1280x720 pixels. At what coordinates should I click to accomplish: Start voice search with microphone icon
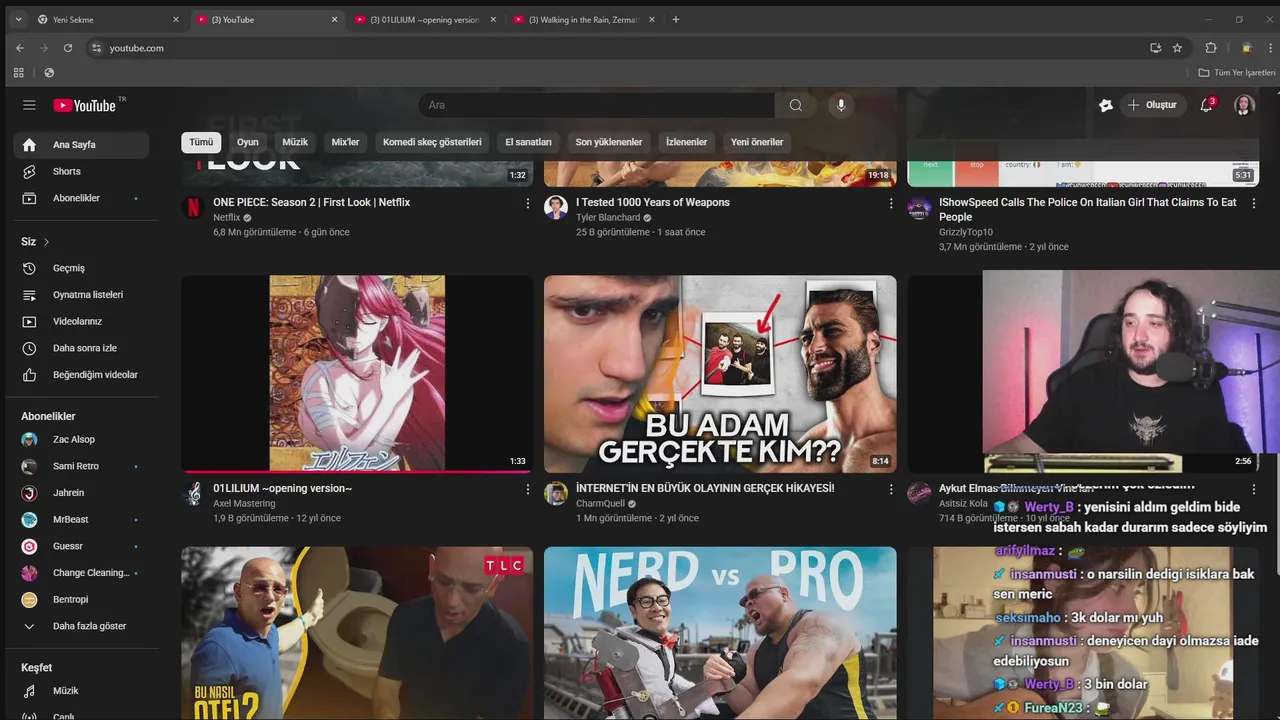pyautogui.click(x=841, y=105)
